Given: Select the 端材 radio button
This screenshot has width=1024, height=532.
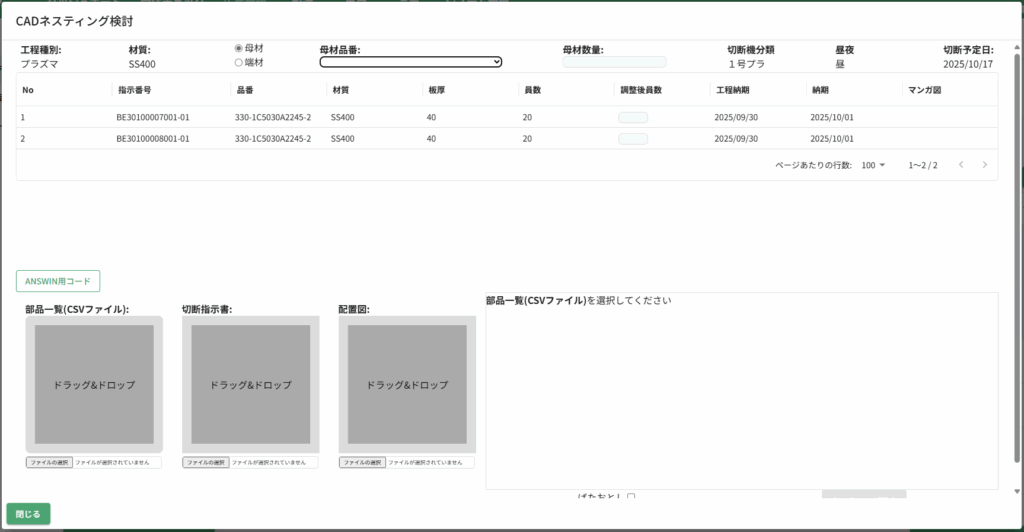Looking at the screenshot, I should tap(238, 62).
